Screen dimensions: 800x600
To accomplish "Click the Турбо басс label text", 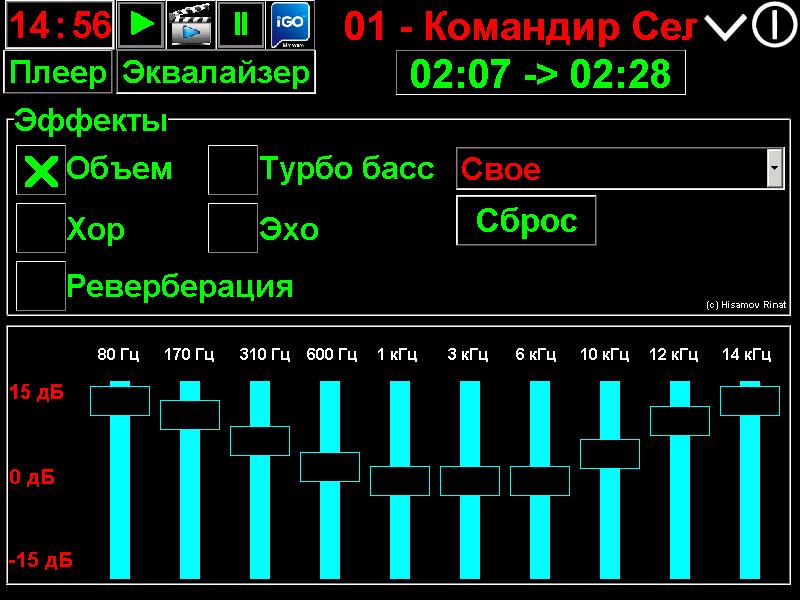I will 347,168.
